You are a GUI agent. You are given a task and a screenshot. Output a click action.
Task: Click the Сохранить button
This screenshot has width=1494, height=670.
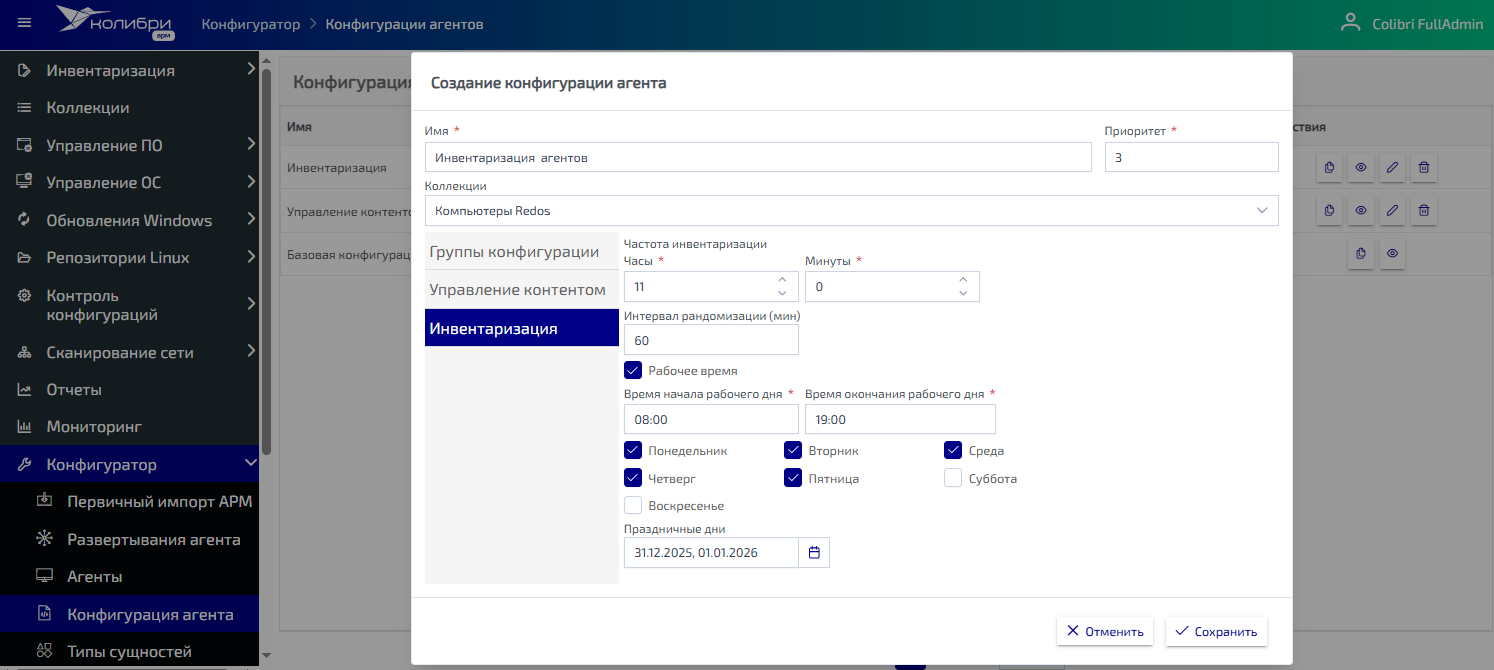(1216, 631)
